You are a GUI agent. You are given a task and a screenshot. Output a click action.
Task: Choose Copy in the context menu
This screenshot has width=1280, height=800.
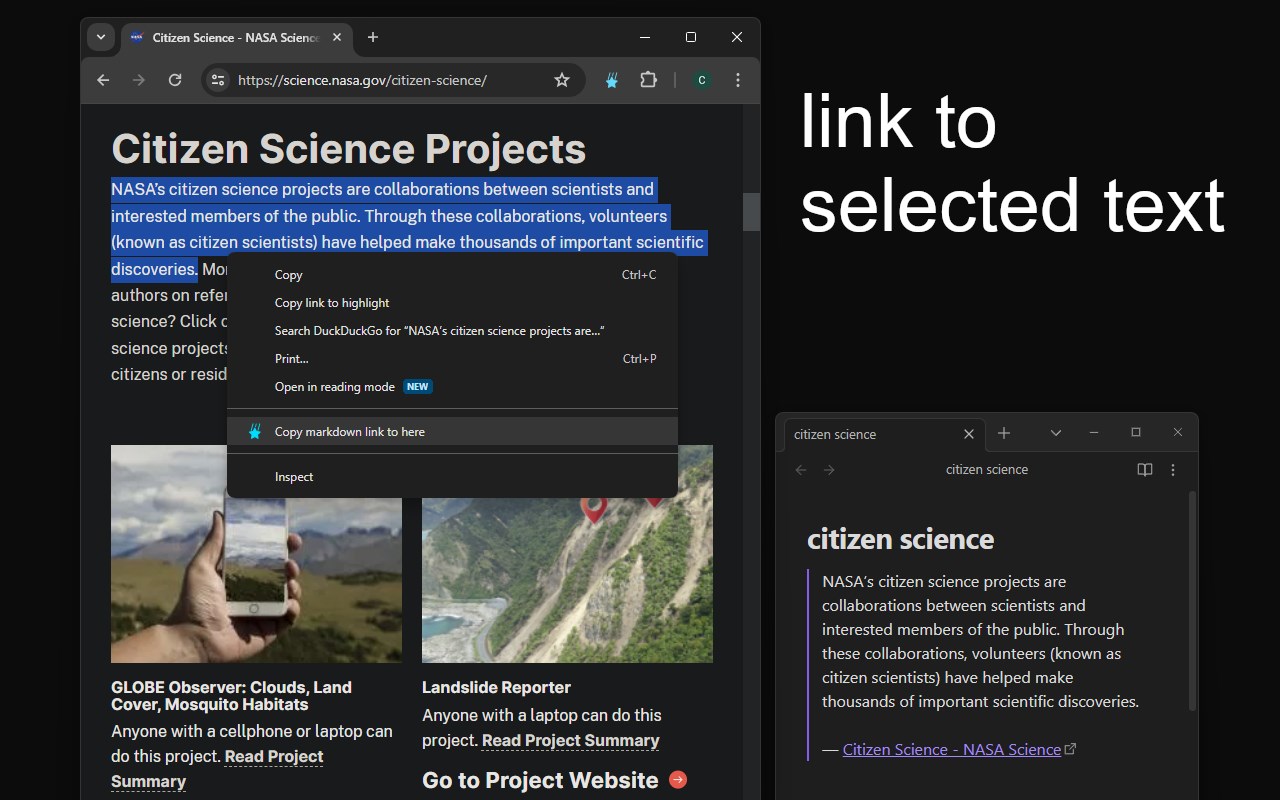click(x=453, y=275)
